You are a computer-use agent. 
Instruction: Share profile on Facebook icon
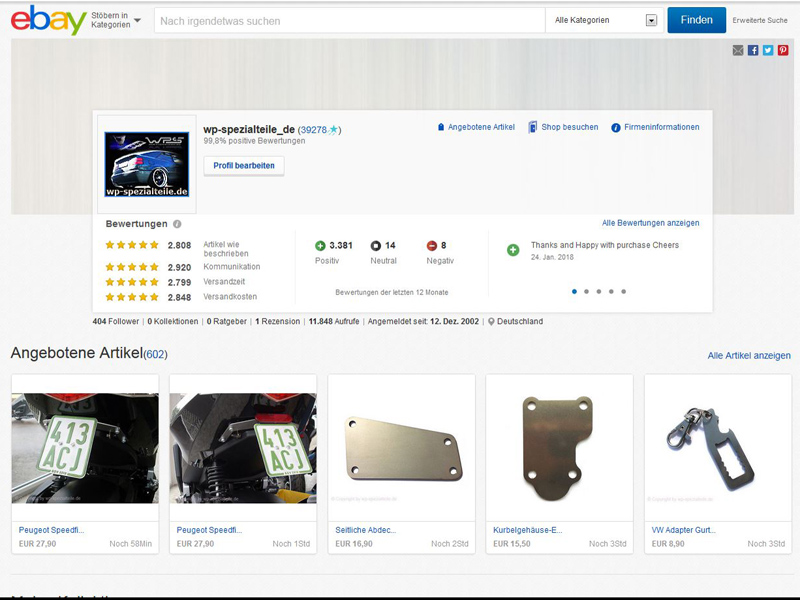tap(753, 50)
